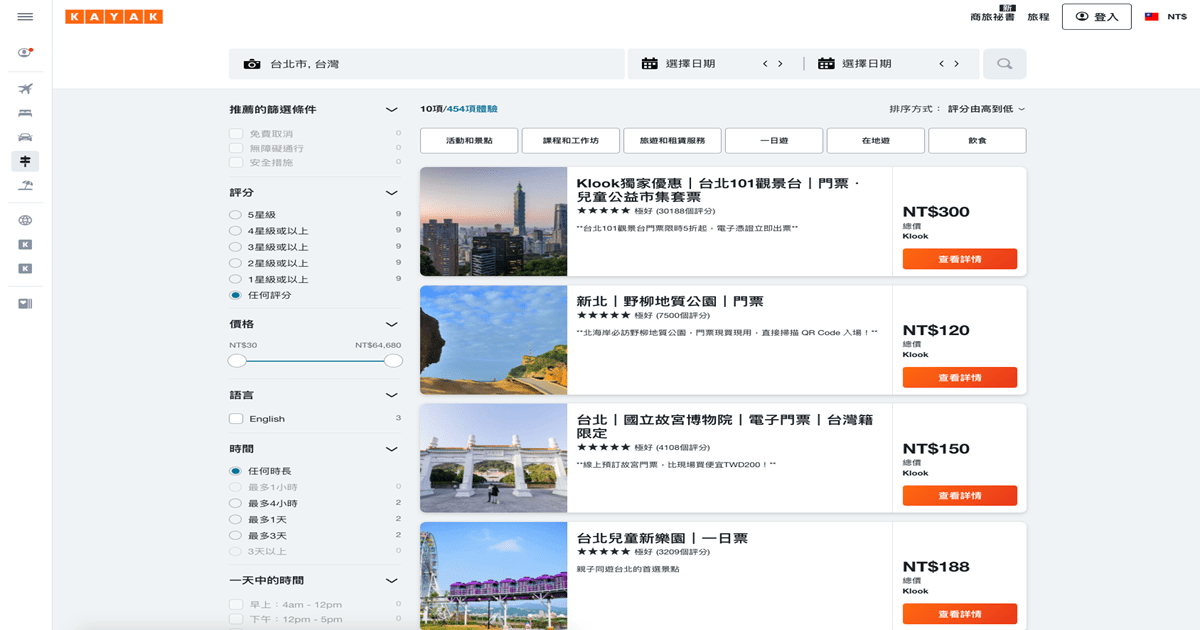Image resolution: width=1200 pixels, height=630 pixels.
Task: Choose the 最多4小時 duration radio
Action: tap(235, 503)
